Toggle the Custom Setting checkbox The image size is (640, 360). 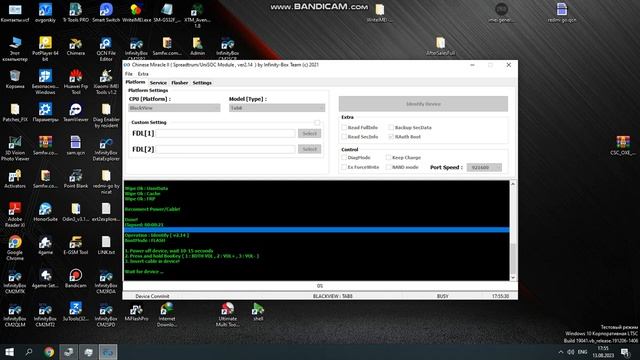[x=317, y=122]
